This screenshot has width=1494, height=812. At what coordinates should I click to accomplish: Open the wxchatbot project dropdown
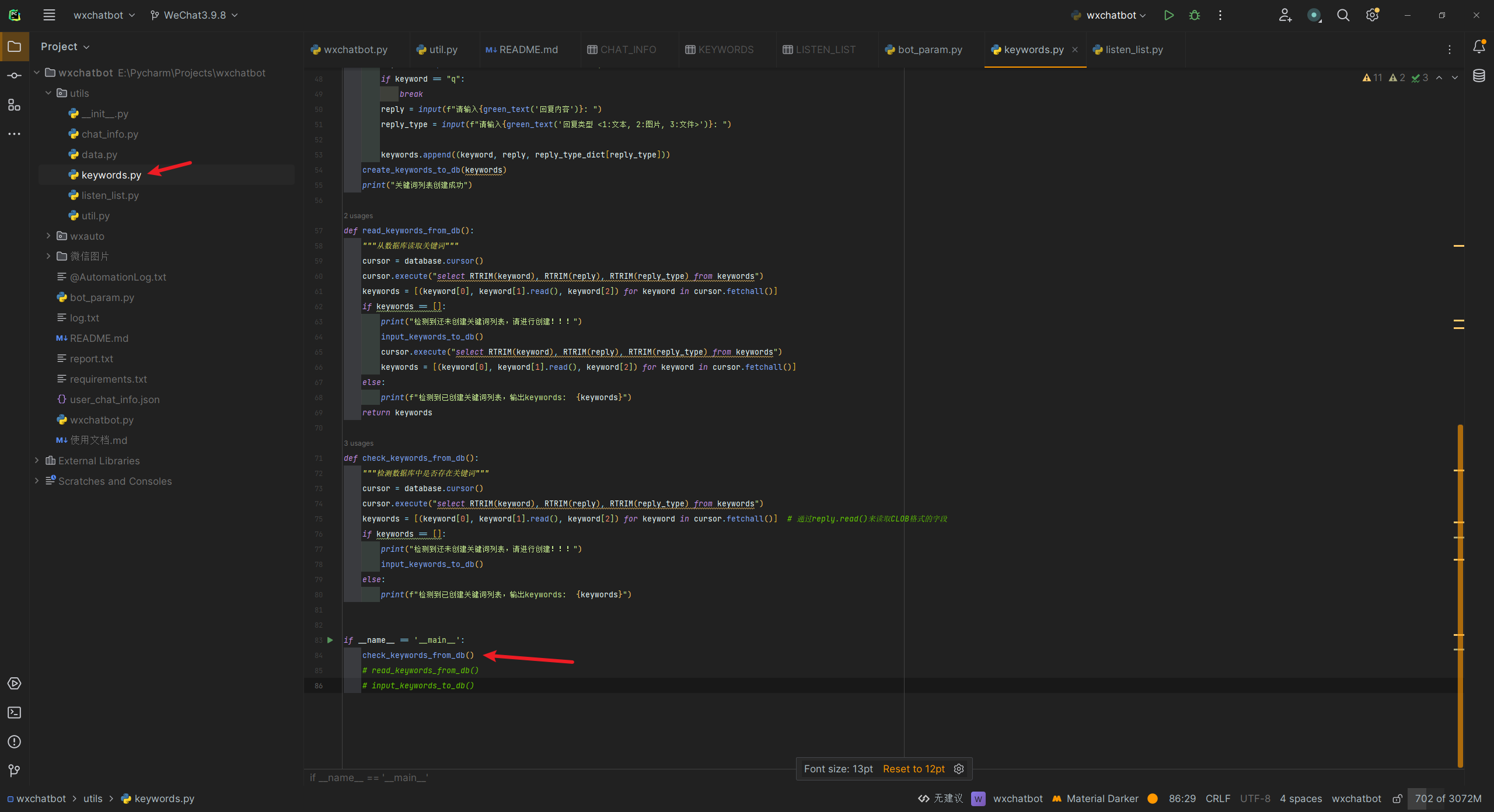coord(104,15)
